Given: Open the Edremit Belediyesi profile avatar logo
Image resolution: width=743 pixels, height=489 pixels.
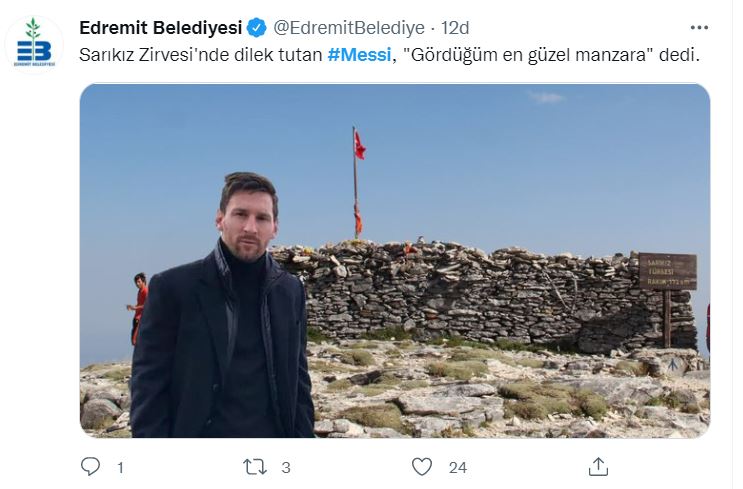Looking at the screenshot, I should pos(34,45).
